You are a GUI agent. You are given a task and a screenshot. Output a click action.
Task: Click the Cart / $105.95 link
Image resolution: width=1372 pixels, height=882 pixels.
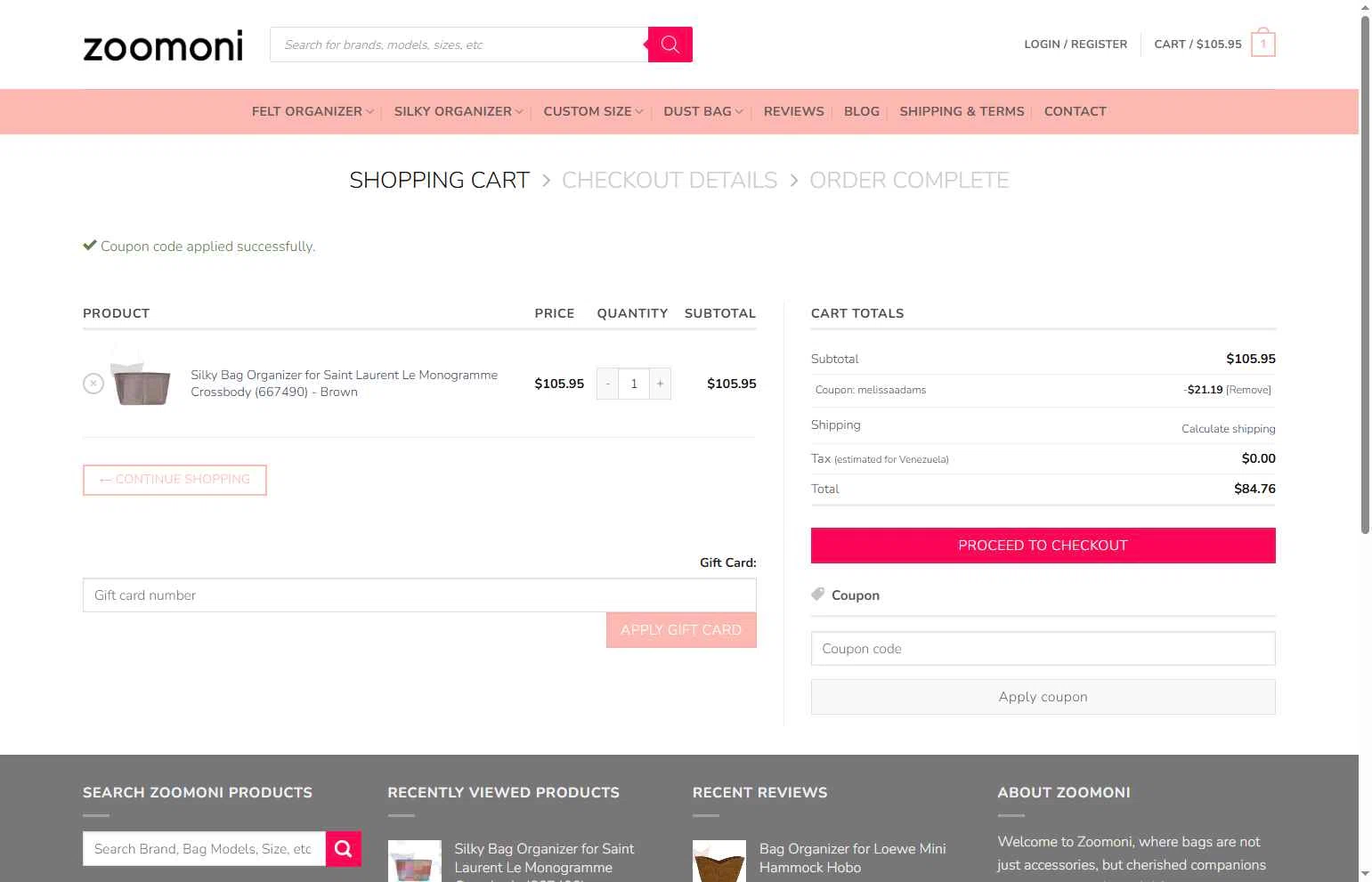click(x=1197, y=44)
